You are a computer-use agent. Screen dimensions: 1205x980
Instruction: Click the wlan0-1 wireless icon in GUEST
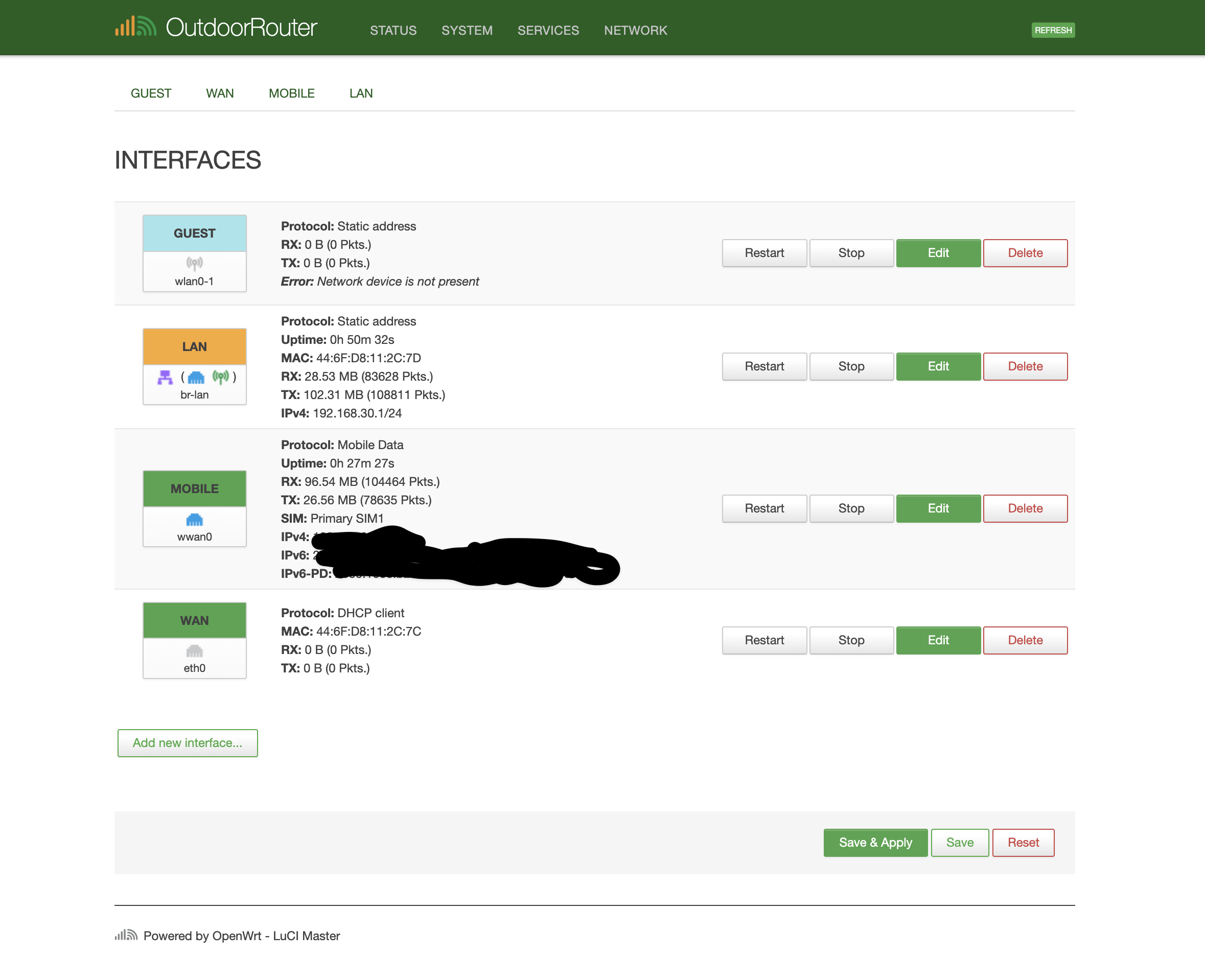(x=194, y=263)
